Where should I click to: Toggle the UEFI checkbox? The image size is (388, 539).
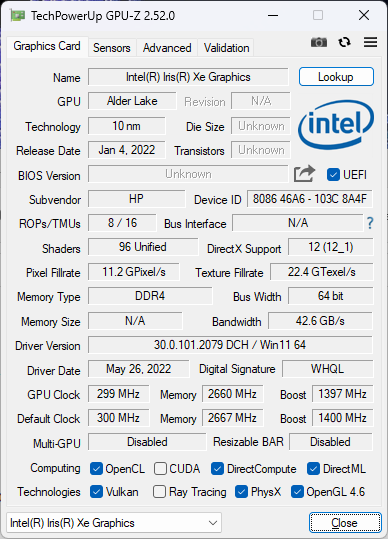pyautogui.click(x=333, y=175)
